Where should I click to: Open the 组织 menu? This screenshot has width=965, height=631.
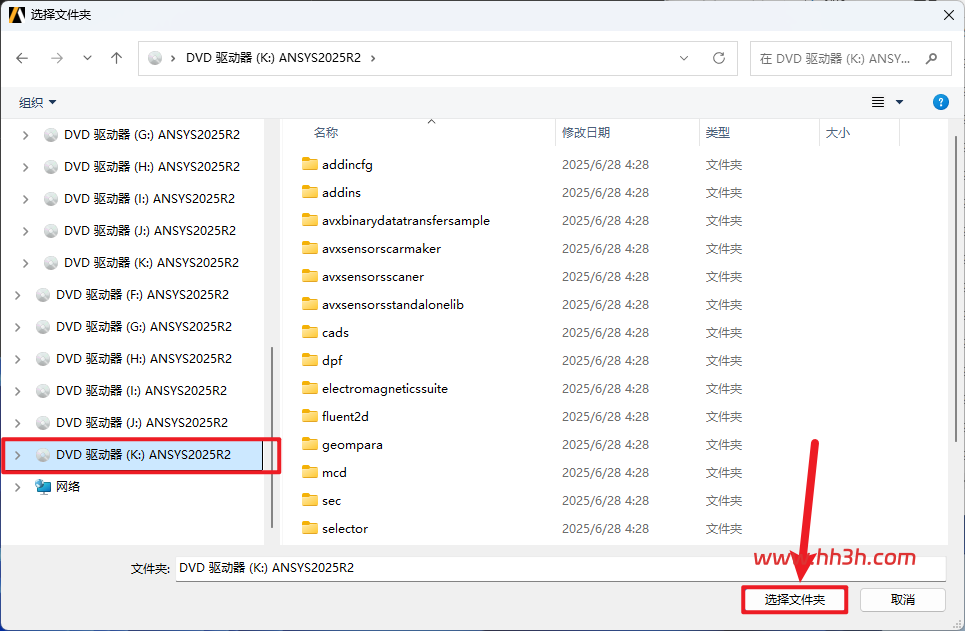pyautogui.click(x=38, y=102)
